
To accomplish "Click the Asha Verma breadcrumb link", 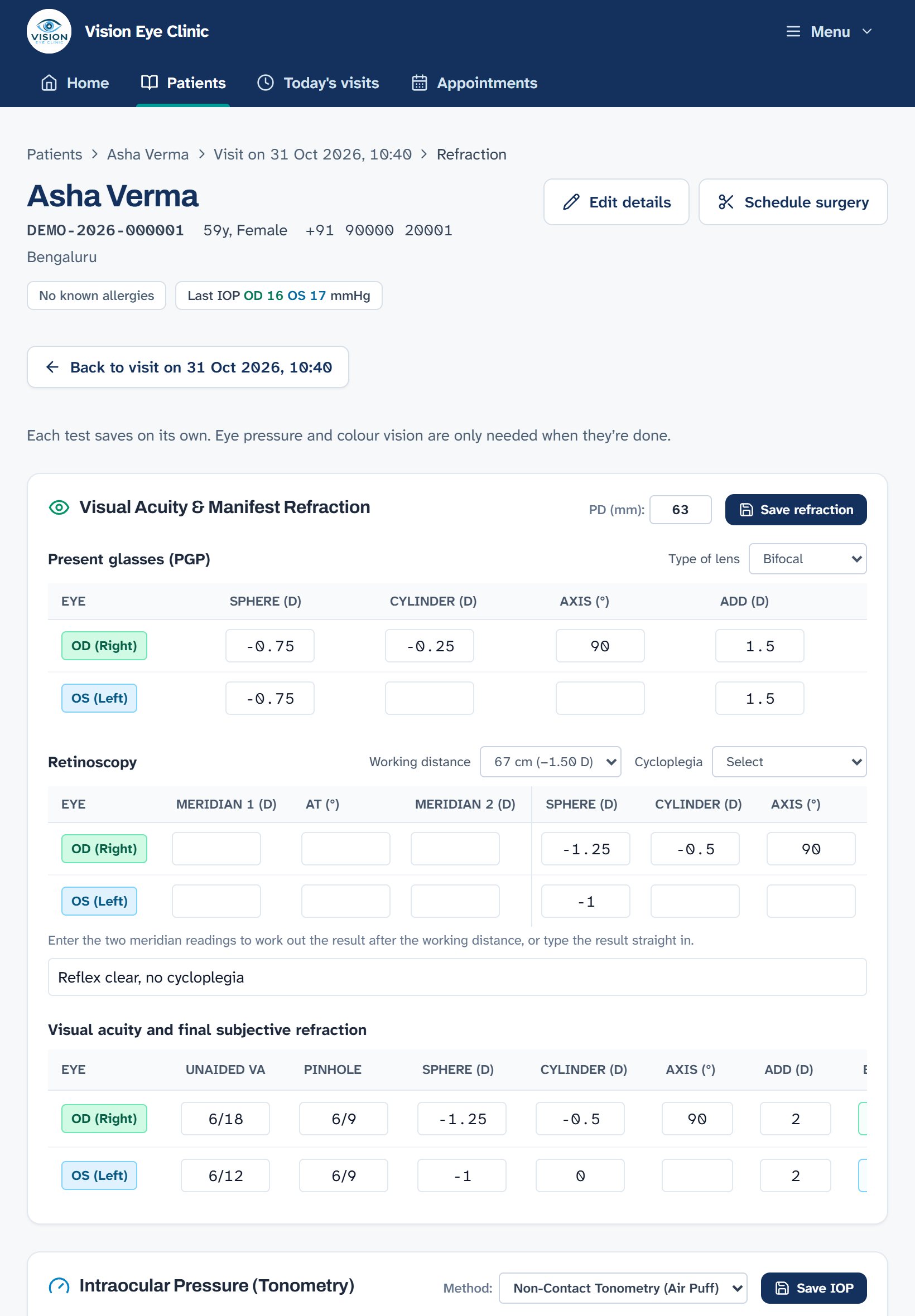I will 148,154.
